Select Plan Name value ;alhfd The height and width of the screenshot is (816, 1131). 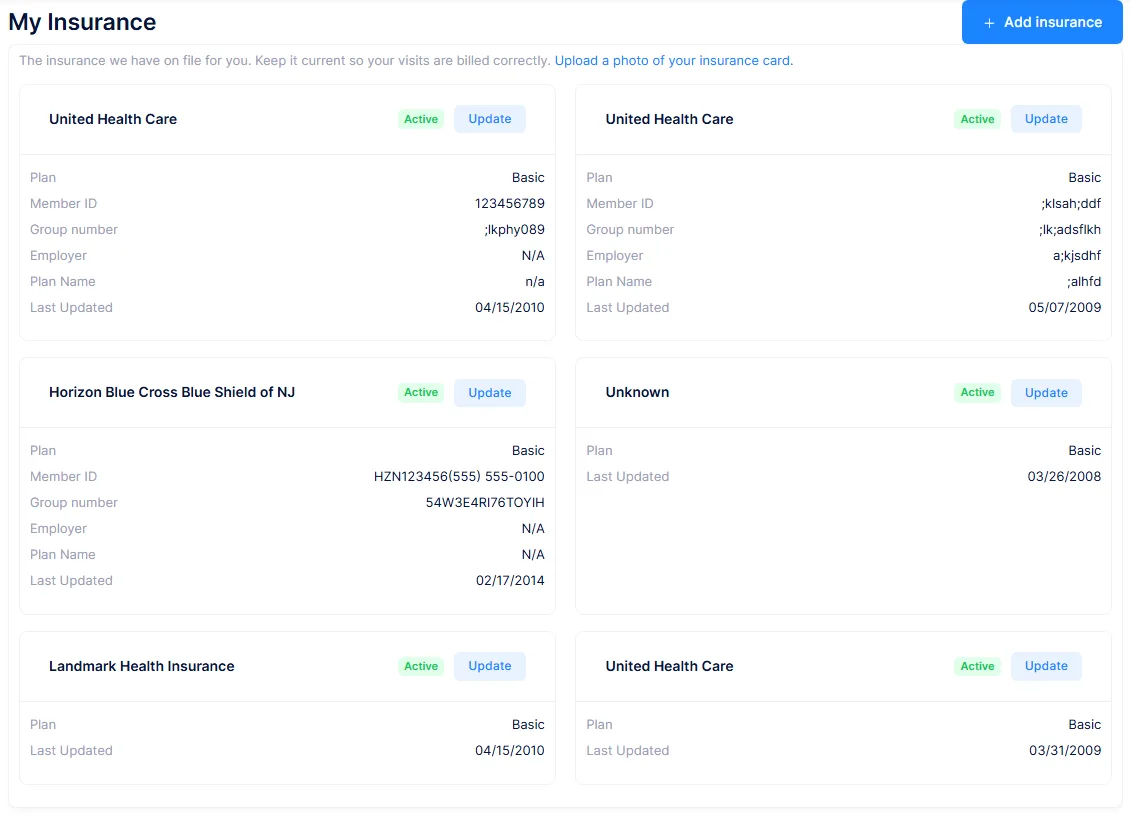(x=1084, y=281)
